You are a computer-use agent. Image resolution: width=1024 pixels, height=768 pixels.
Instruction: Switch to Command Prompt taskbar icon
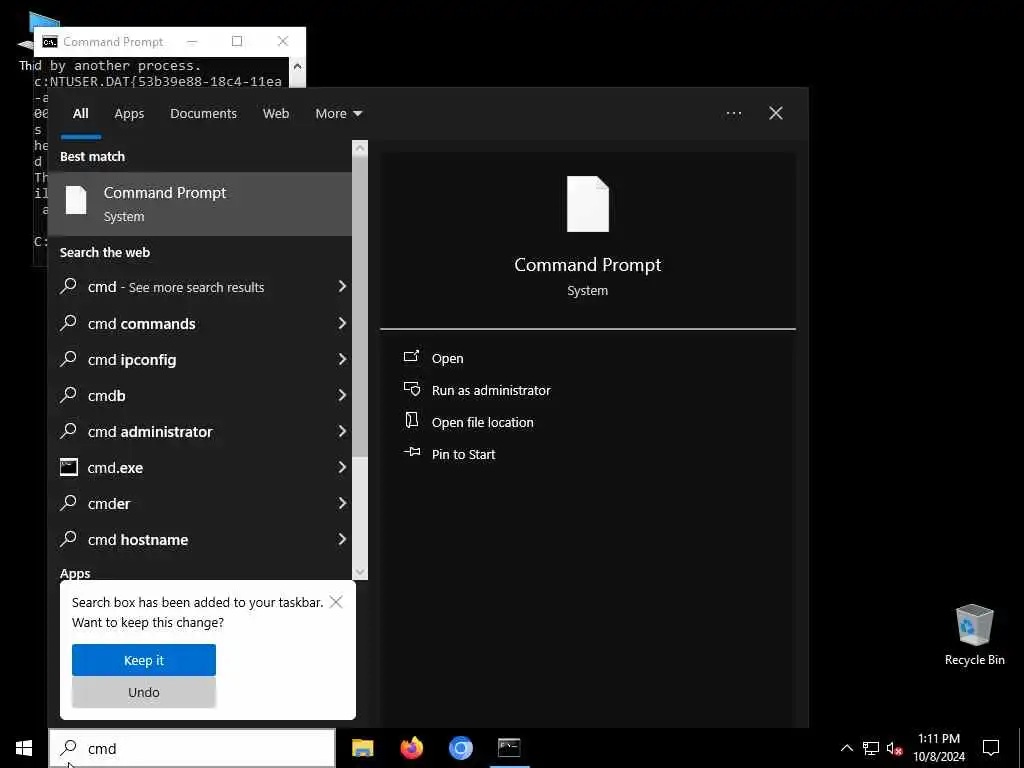tap(509, 748)
